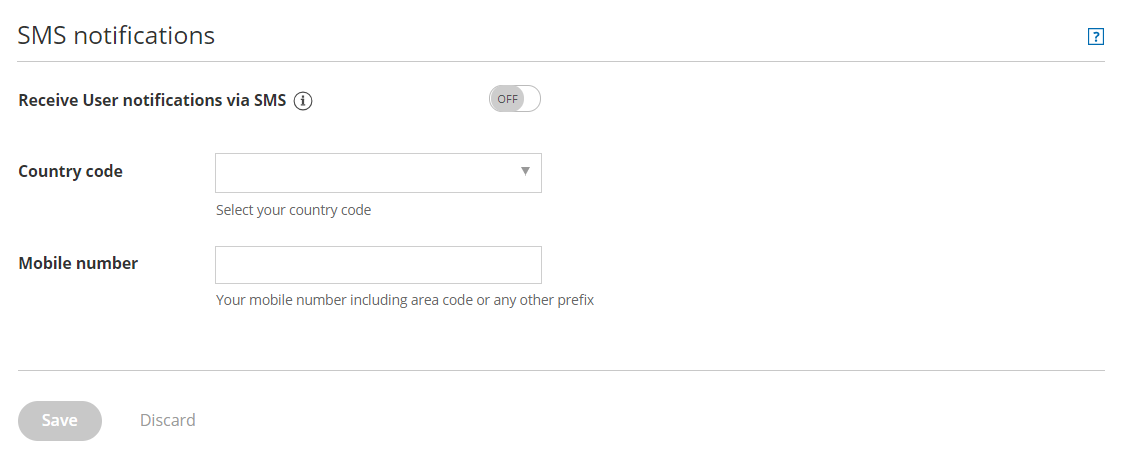Focus the Mobile number input field

[x=378, y=265]
